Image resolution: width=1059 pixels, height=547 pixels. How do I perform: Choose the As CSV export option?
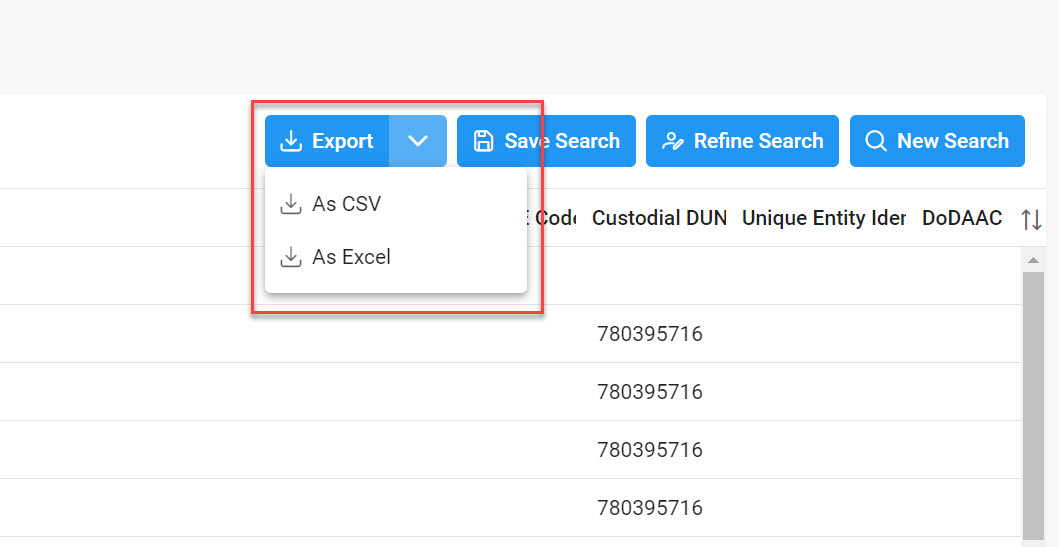click(x=346, y=204)
